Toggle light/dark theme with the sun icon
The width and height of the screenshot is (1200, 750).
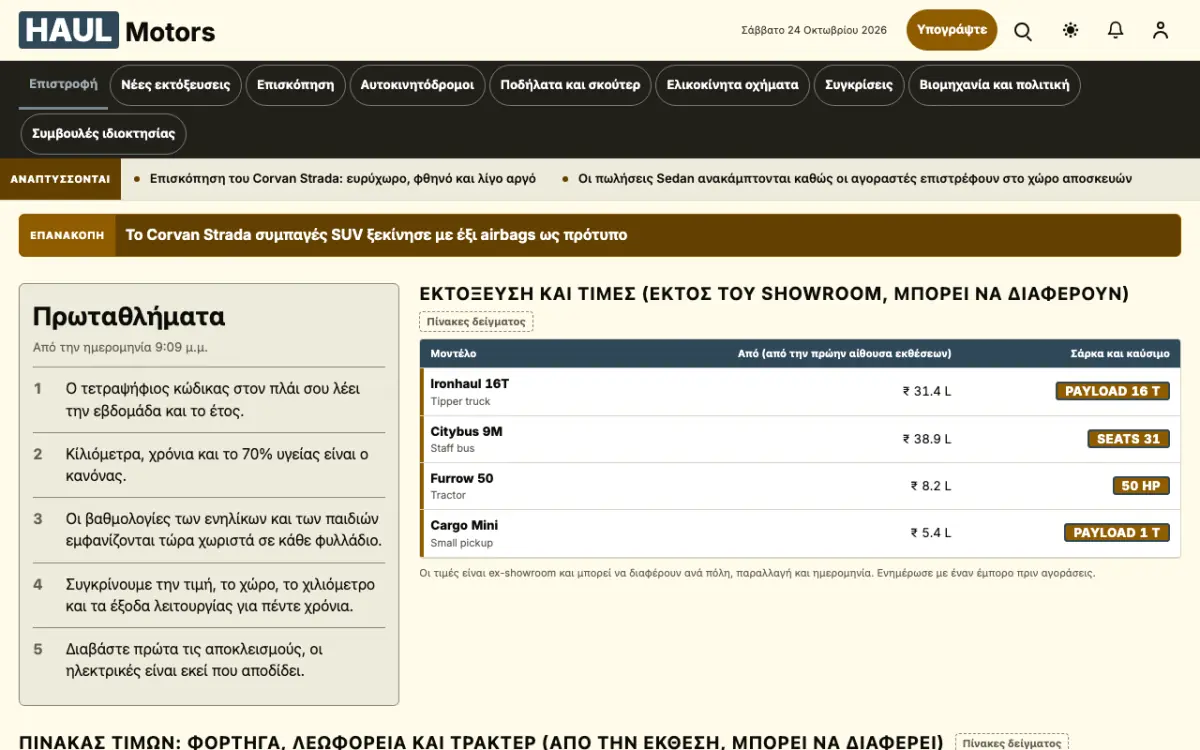(x=1071, y=30)
